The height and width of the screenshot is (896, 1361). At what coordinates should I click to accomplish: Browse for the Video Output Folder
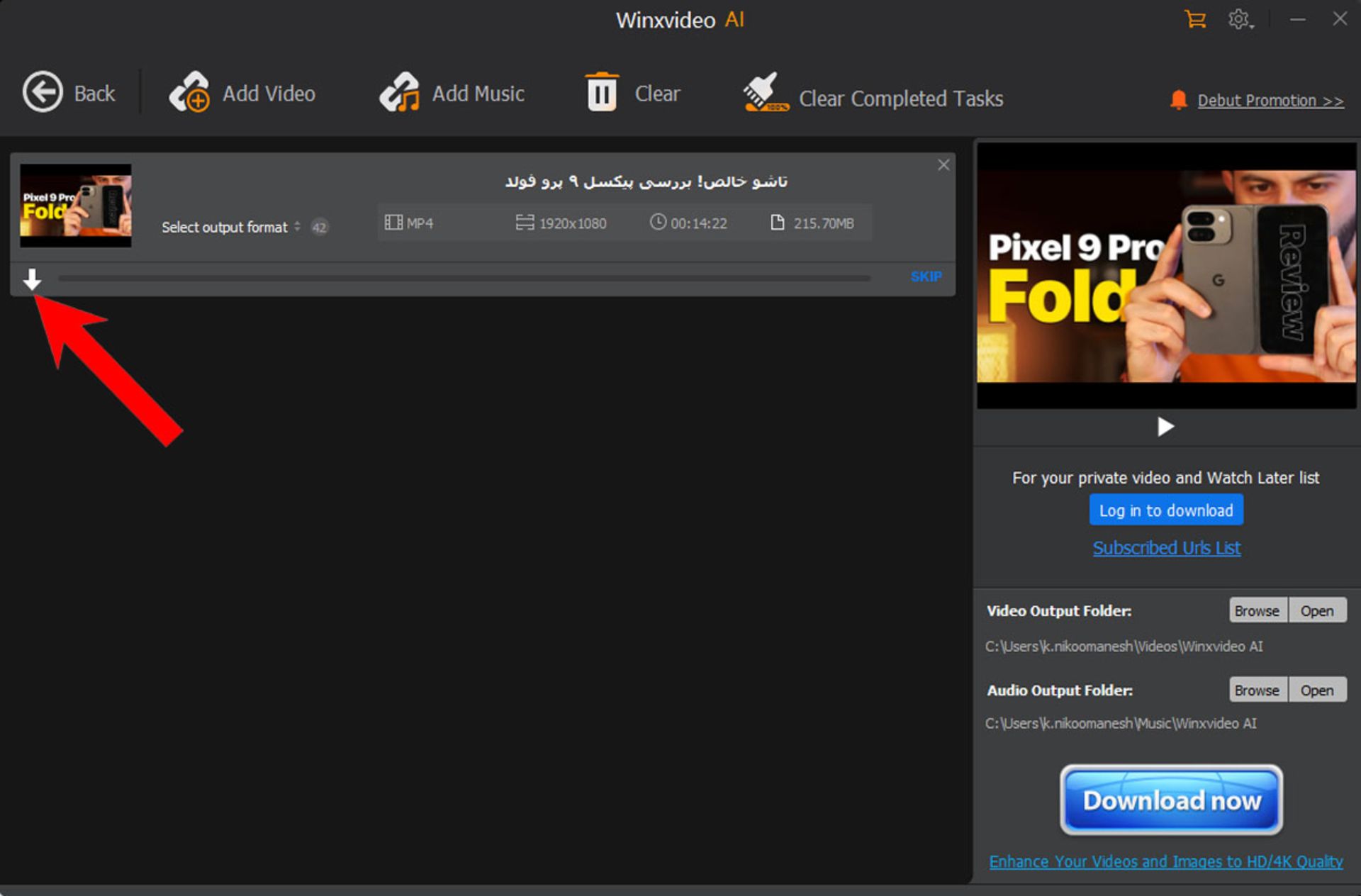1258,610
